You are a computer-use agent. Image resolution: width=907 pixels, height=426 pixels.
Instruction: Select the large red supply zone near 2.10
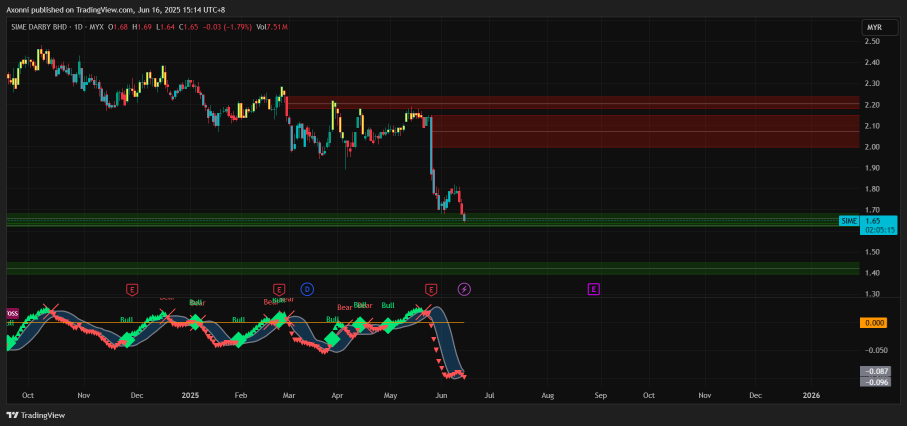pos(645,131)
